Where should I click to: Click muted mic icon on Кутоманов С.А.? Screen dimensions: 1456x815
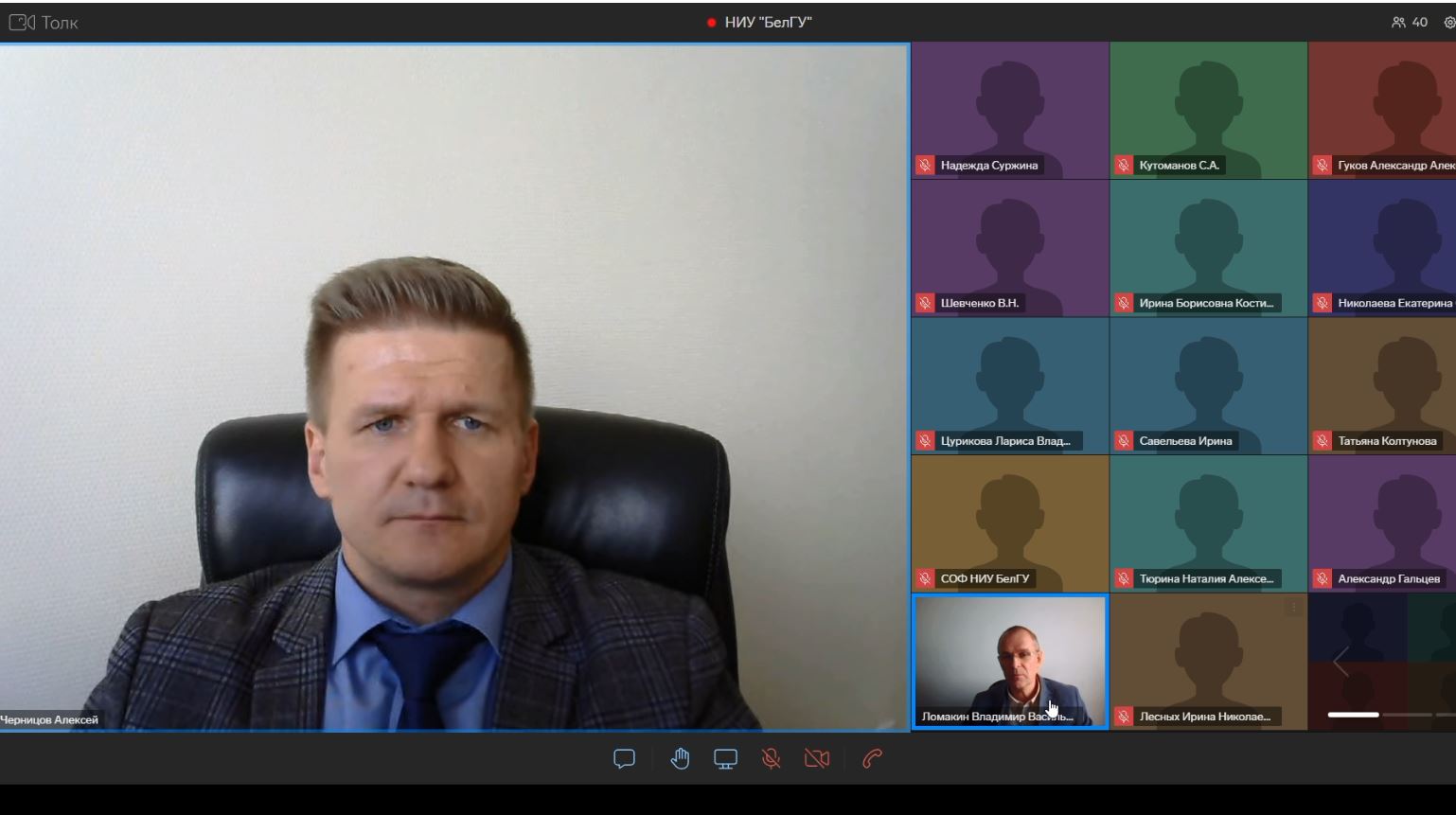coord(1124,166)
